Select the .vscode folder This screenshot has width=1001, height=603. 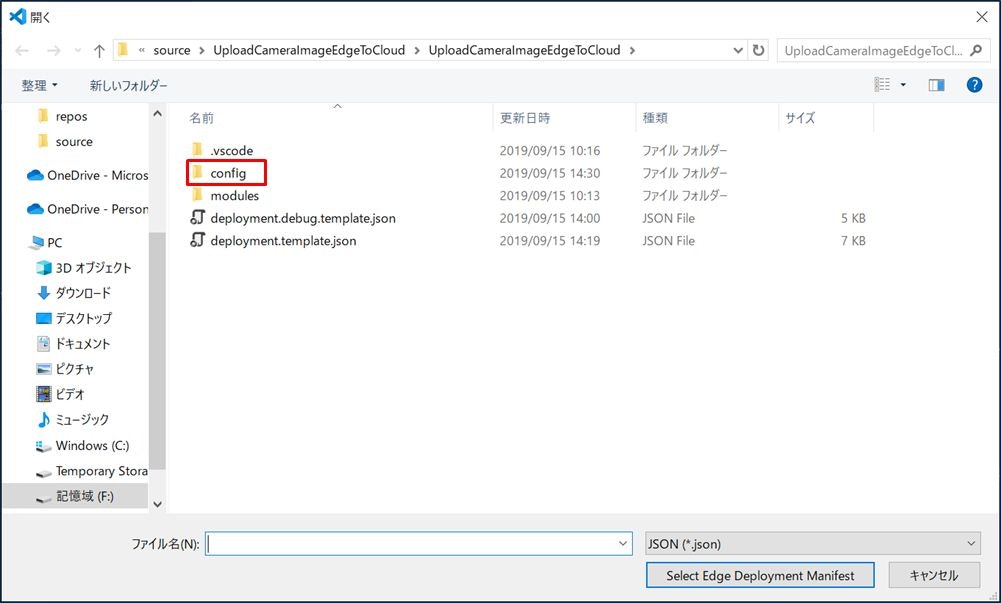click(x=232, y=151)
